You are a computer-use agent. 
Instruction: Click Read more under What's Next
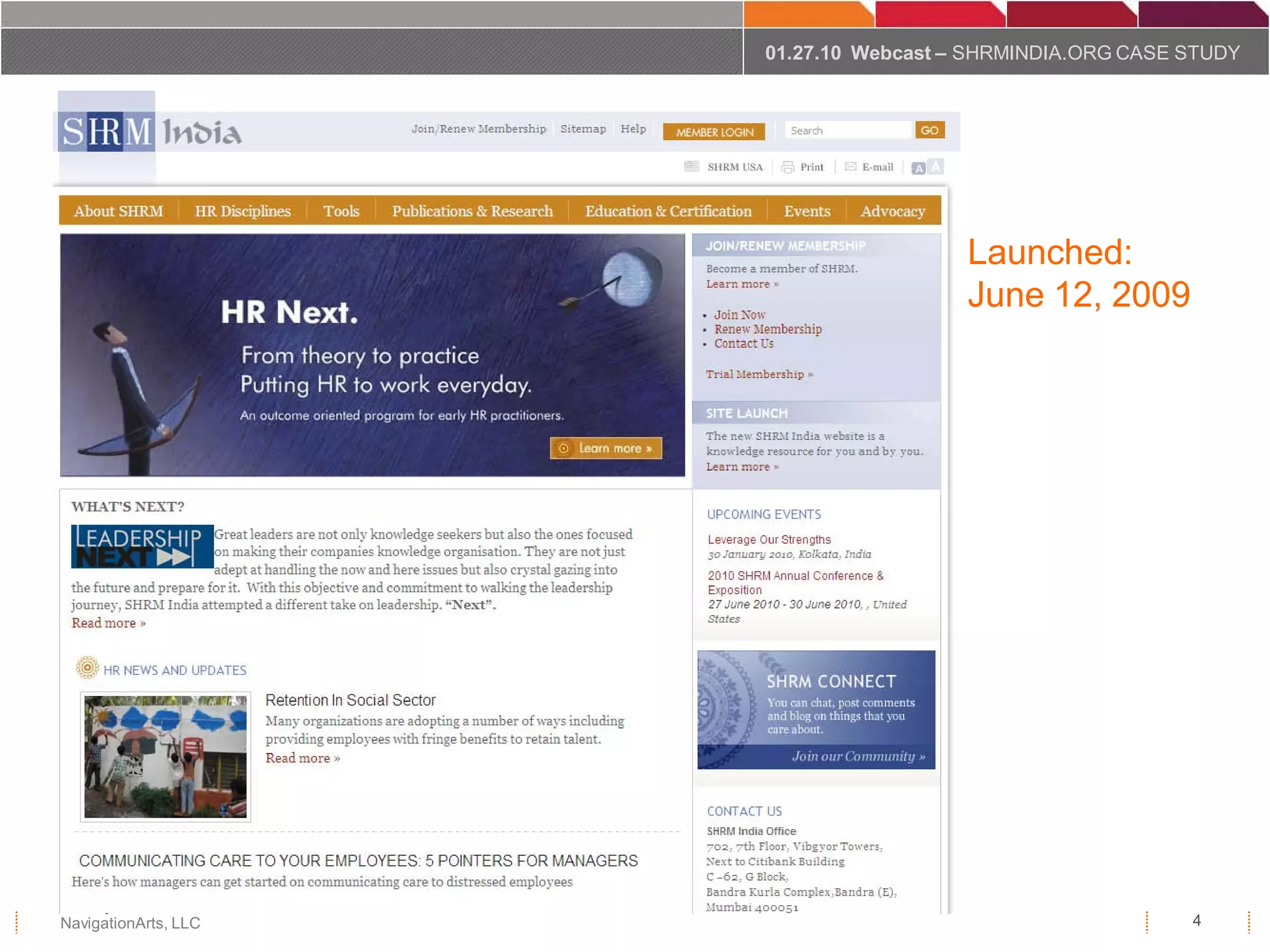(109, 623)
